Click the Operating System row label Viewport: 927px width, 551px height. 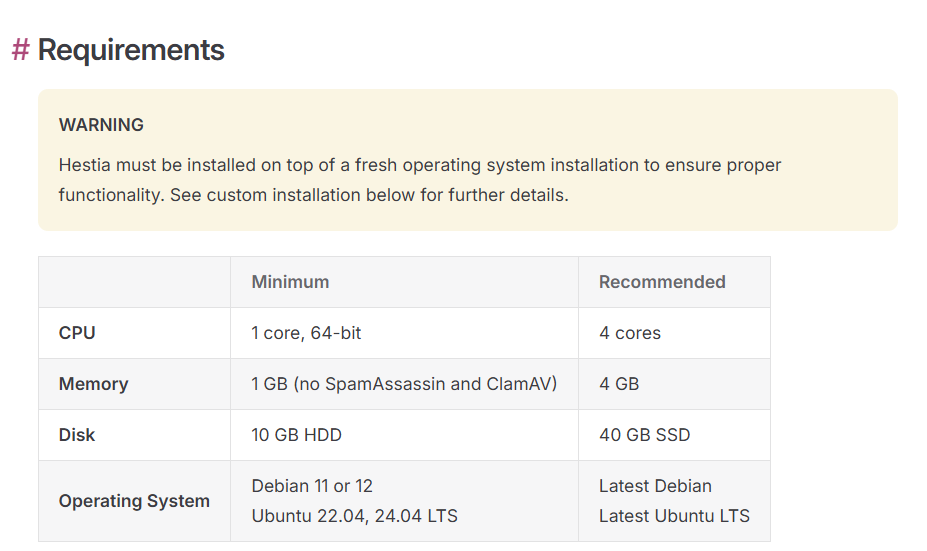coord(134,501)
